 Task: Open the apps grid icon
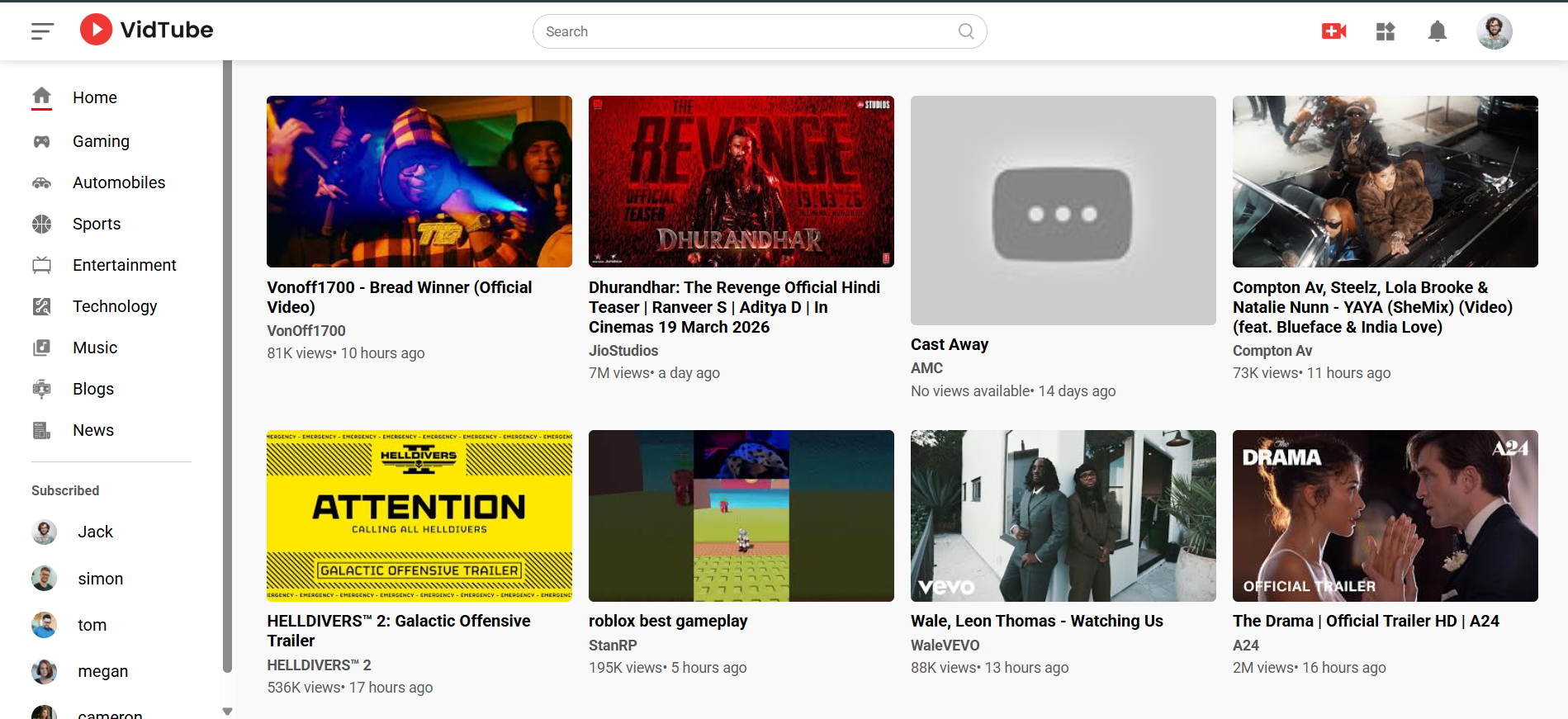click(x=1385, y=31)
